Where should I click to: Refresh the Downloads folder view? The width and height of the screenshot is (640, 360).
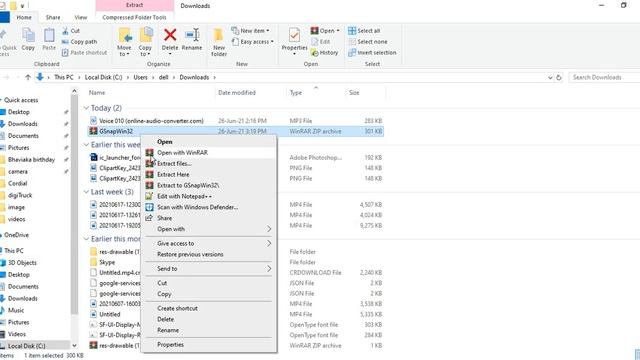click(x=559, y=77)
